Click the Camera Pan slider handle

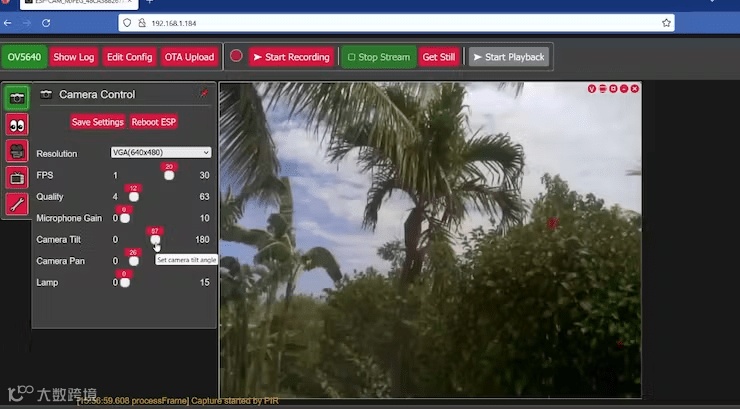(134, 261)
